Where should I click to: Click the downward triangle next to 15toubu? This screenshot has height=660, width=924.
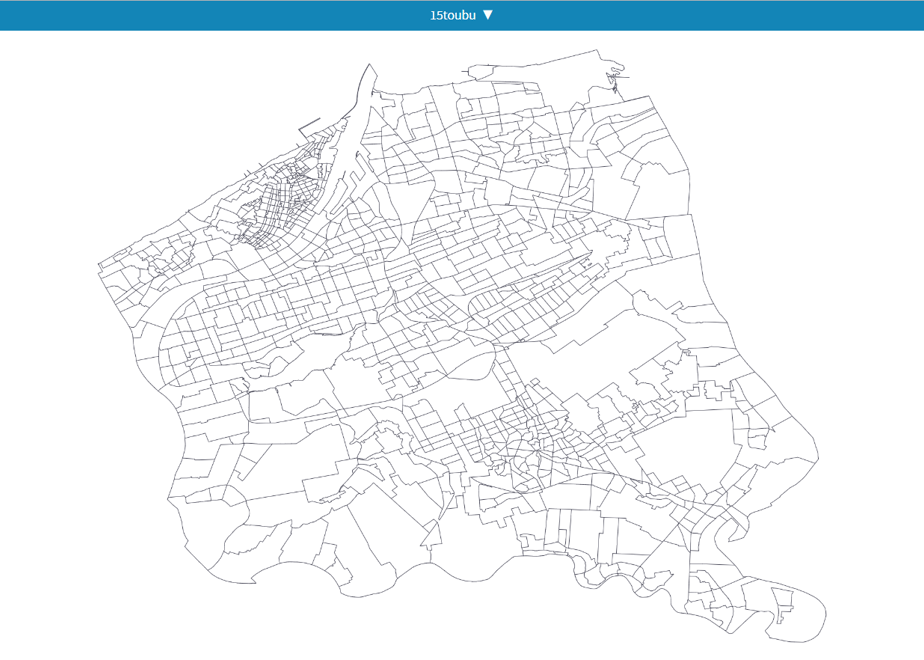(x=488, y=15)
